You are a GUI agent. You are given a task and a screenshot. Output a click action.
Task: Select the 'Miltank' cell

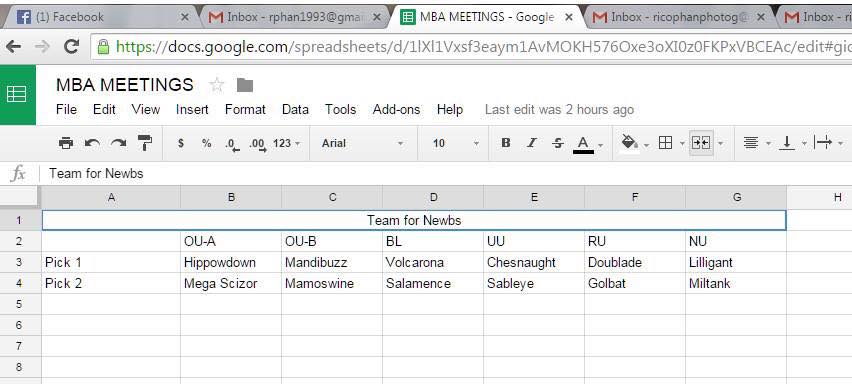(736, 284)
